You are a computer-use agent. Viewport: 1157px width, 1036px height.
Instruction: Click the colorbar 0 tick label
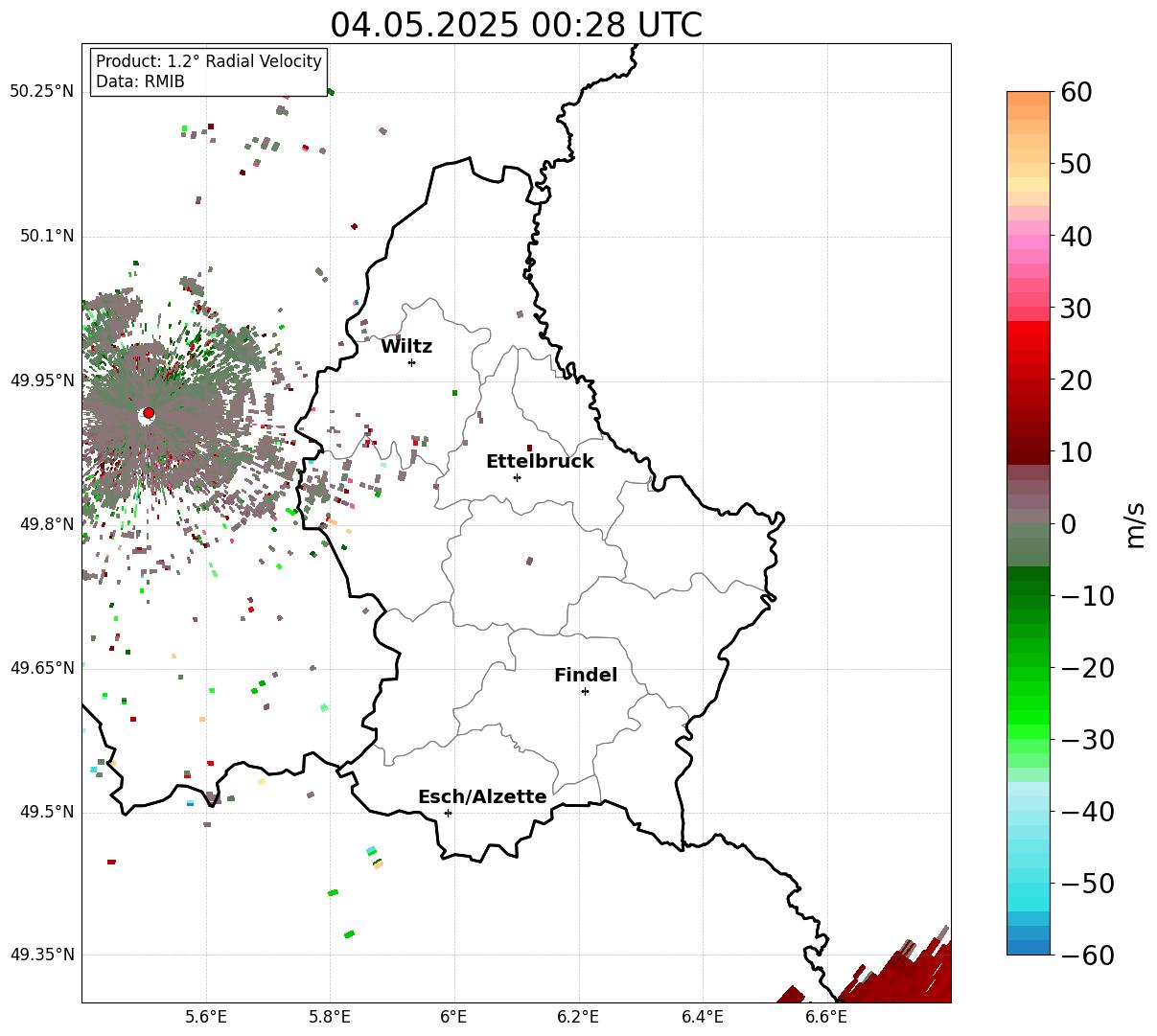(1069, 524)
